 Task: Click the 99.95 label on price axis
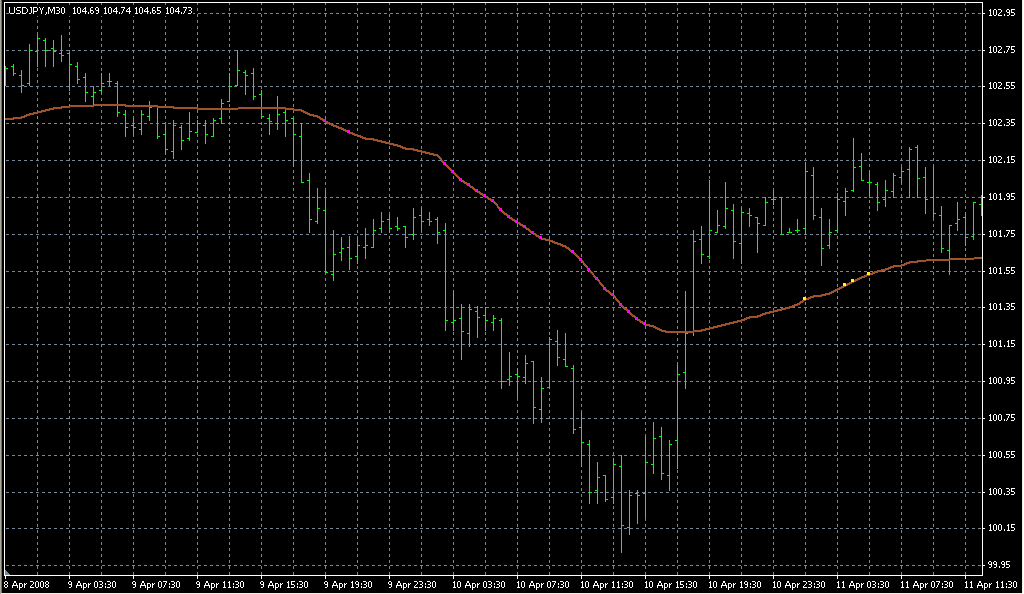[1000, 565]
